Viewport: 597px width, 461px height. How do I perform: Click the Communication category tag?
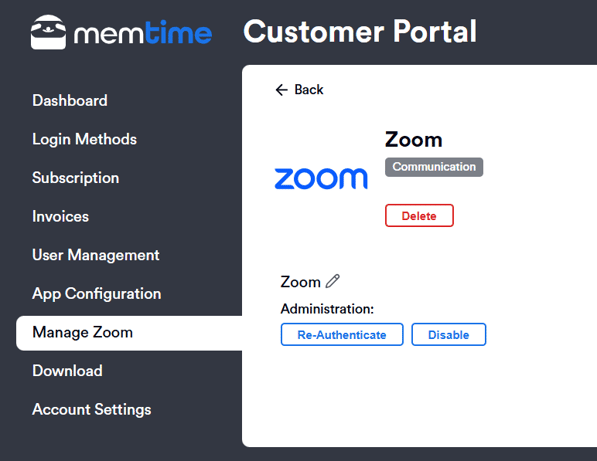click(x=434, y=167)
